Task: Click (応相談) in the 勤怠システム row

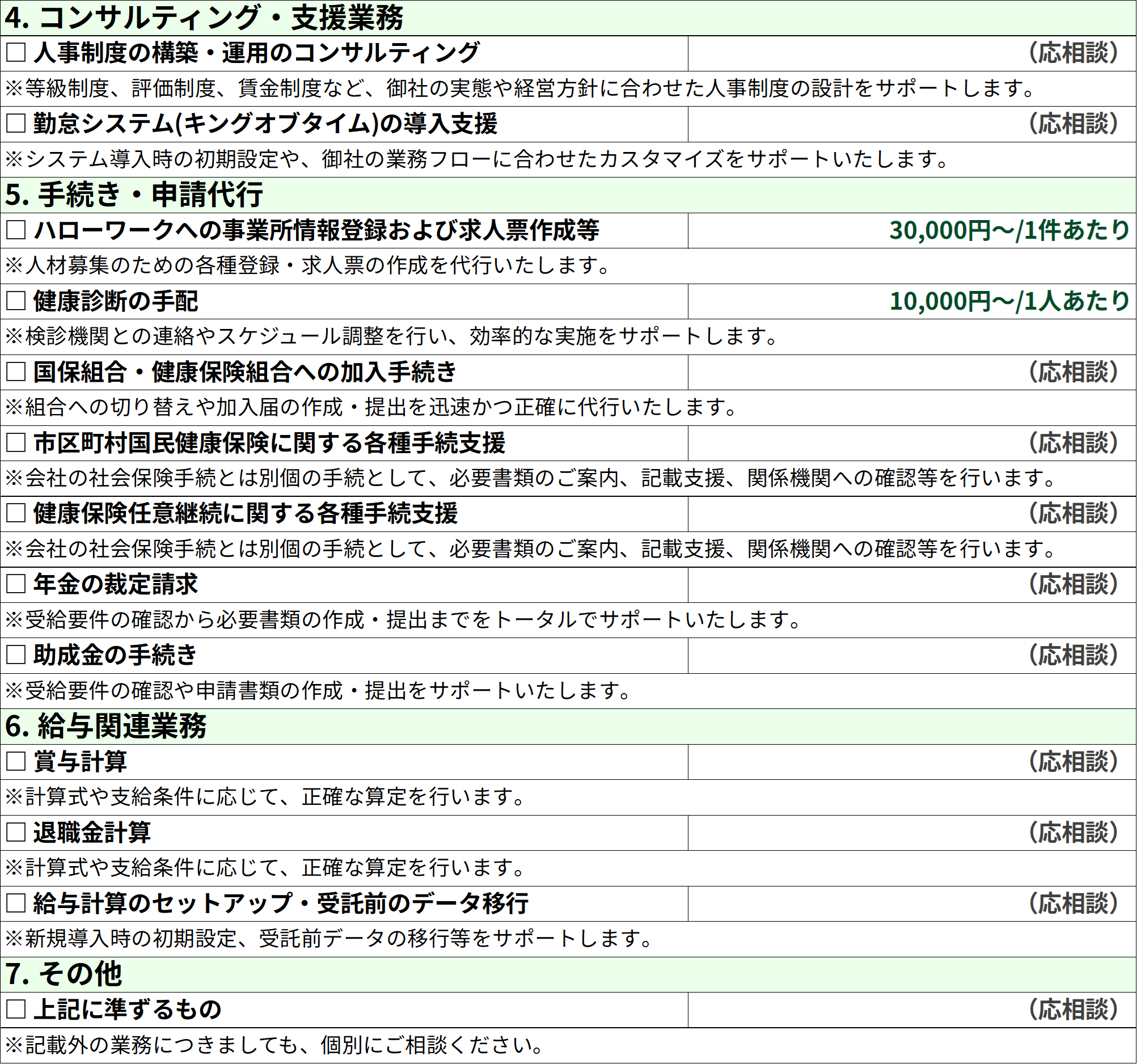Action: point(1073,123)
